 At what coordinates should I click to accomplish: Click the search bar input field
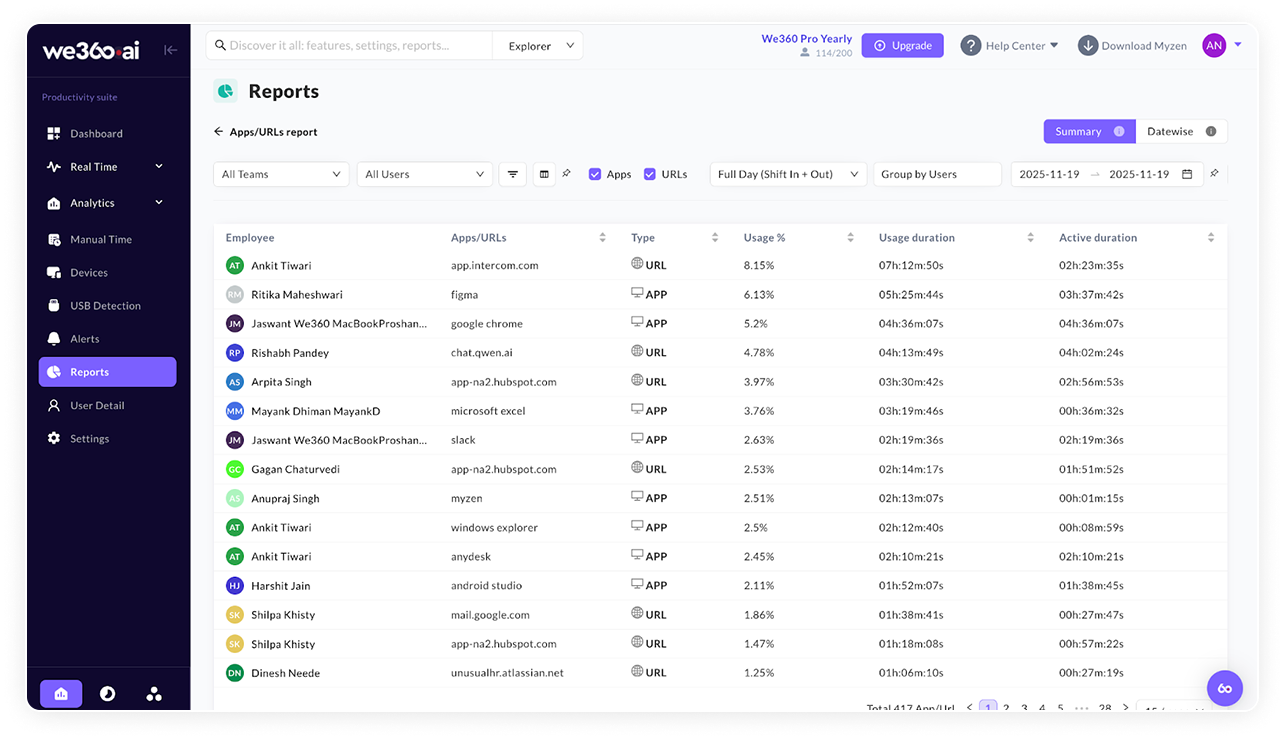[x=350, y=46]
